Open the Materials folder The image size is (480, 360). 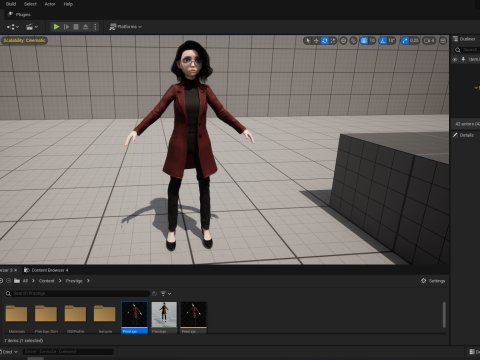point(16,317)
